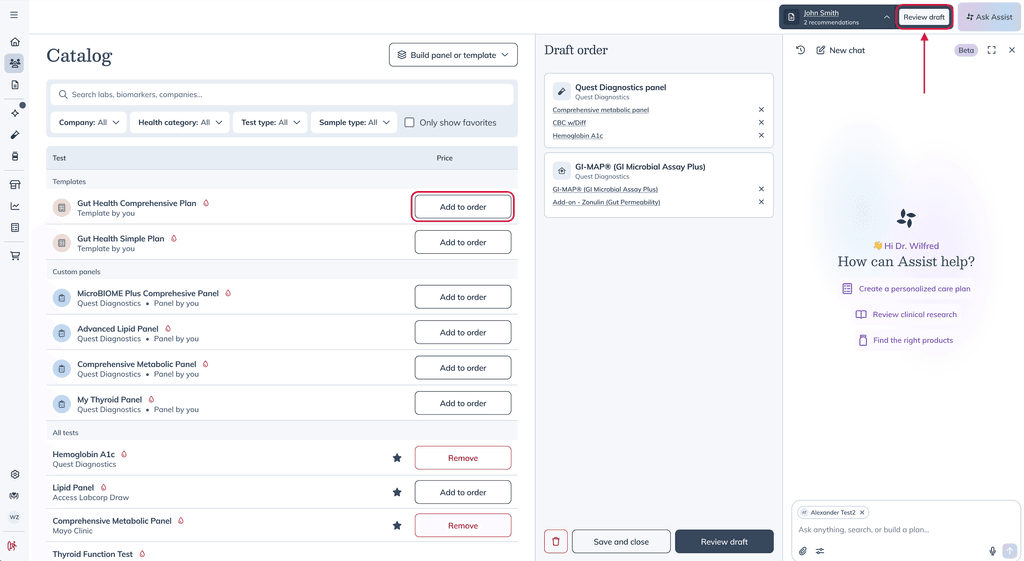Open the document icon in sidebar
Viewport: 1024px width, 561px height.
(14, 85)
